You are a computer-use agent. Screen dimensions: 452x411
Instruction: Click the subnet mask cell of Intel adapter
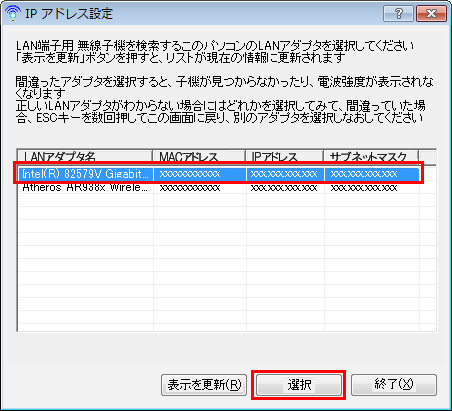371,174
